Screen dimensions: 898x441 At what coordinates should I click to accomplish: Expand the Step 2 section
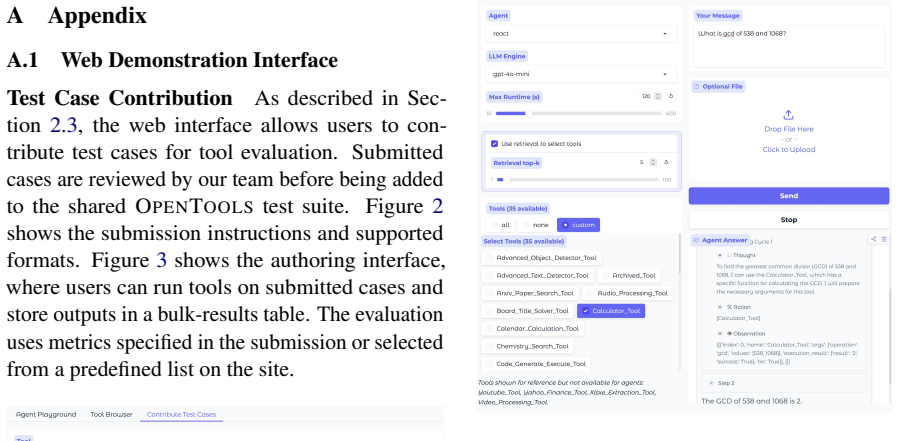coord(783,383)
